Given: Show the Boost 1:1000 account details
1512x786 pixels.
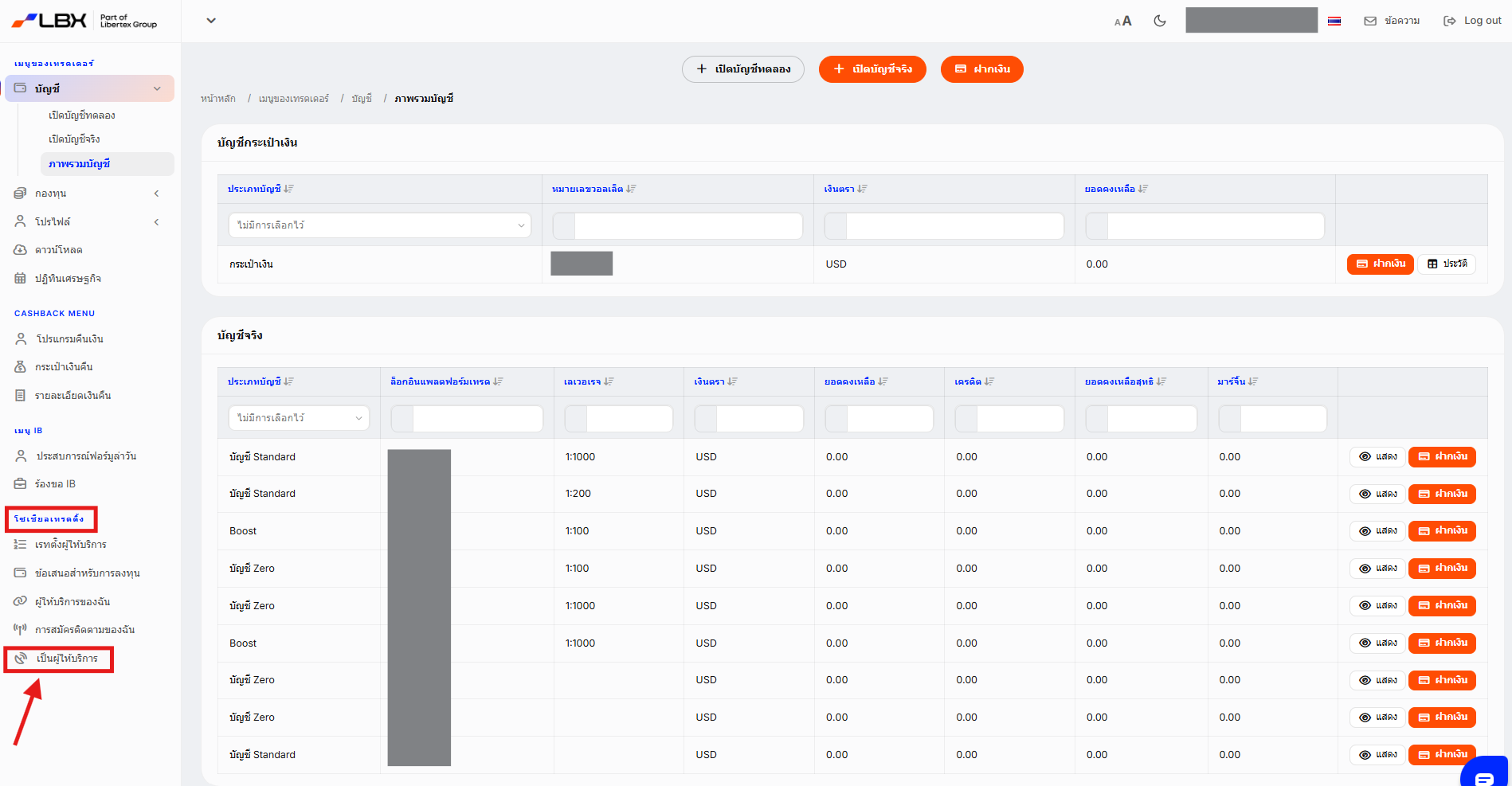Looking at the screenshot, I should 1377,643.
